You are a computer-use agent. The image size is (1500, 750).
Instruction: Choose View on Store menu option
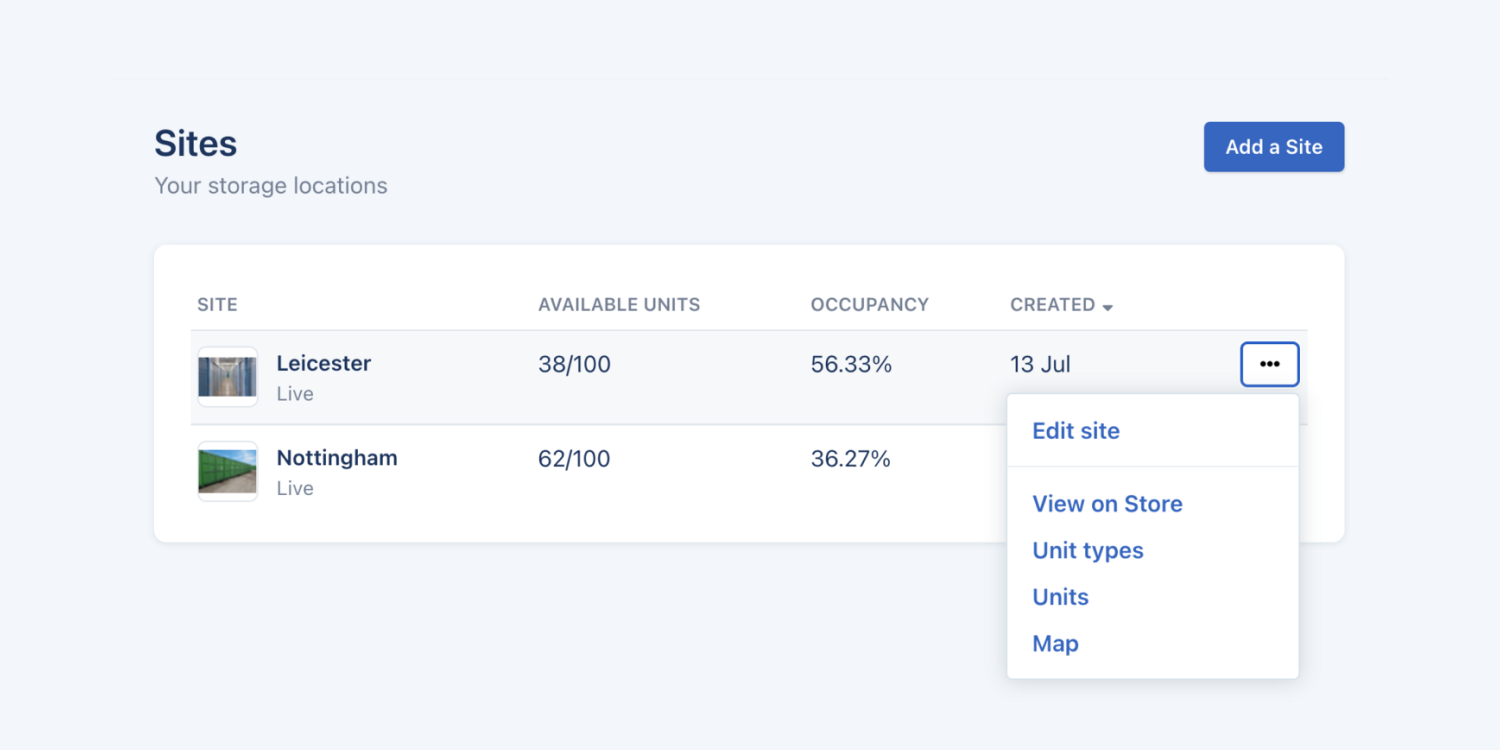click(x=1107, y=504)
